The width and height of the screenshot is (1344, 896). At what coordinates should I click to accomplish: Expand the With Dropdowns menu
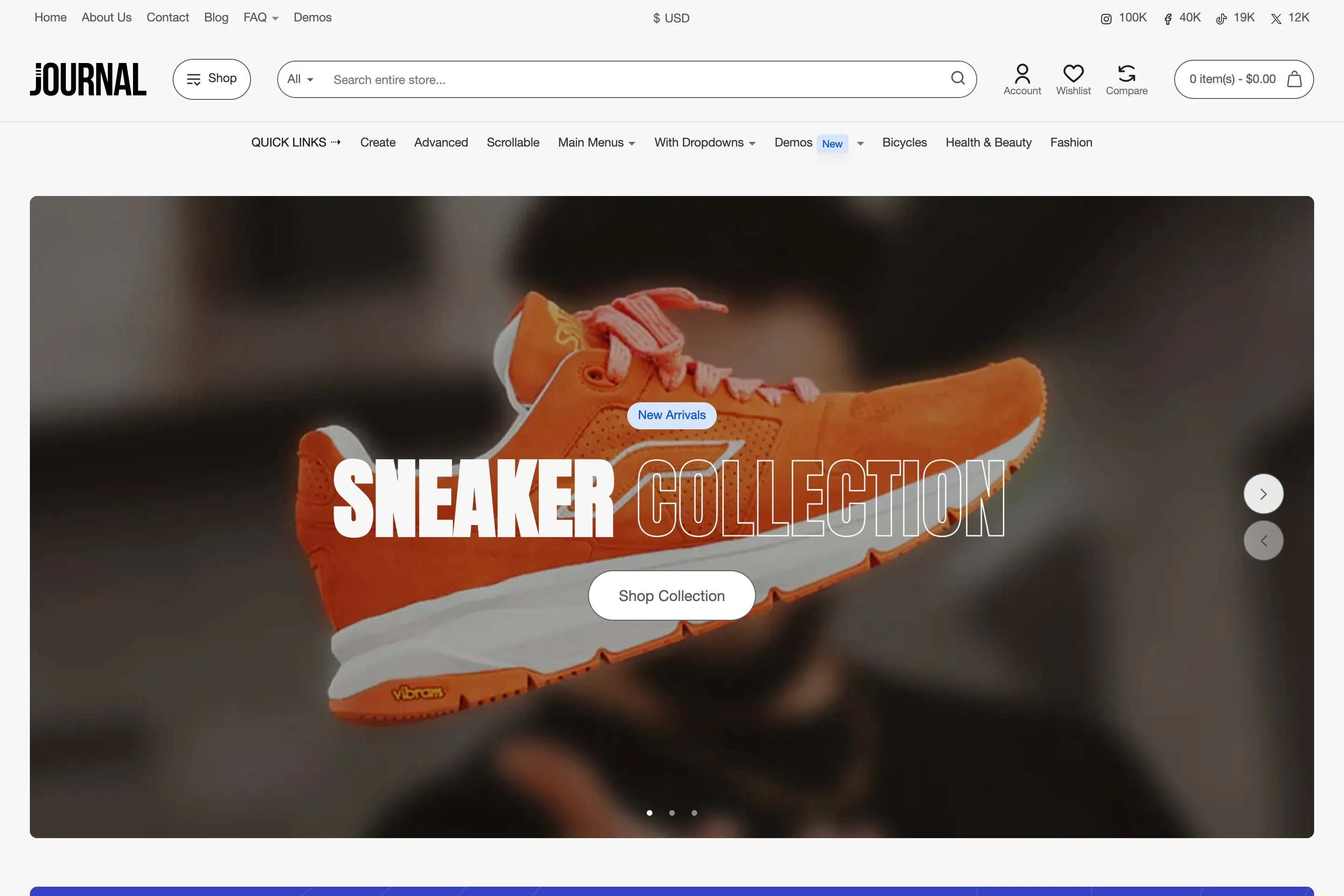[705, 142]
